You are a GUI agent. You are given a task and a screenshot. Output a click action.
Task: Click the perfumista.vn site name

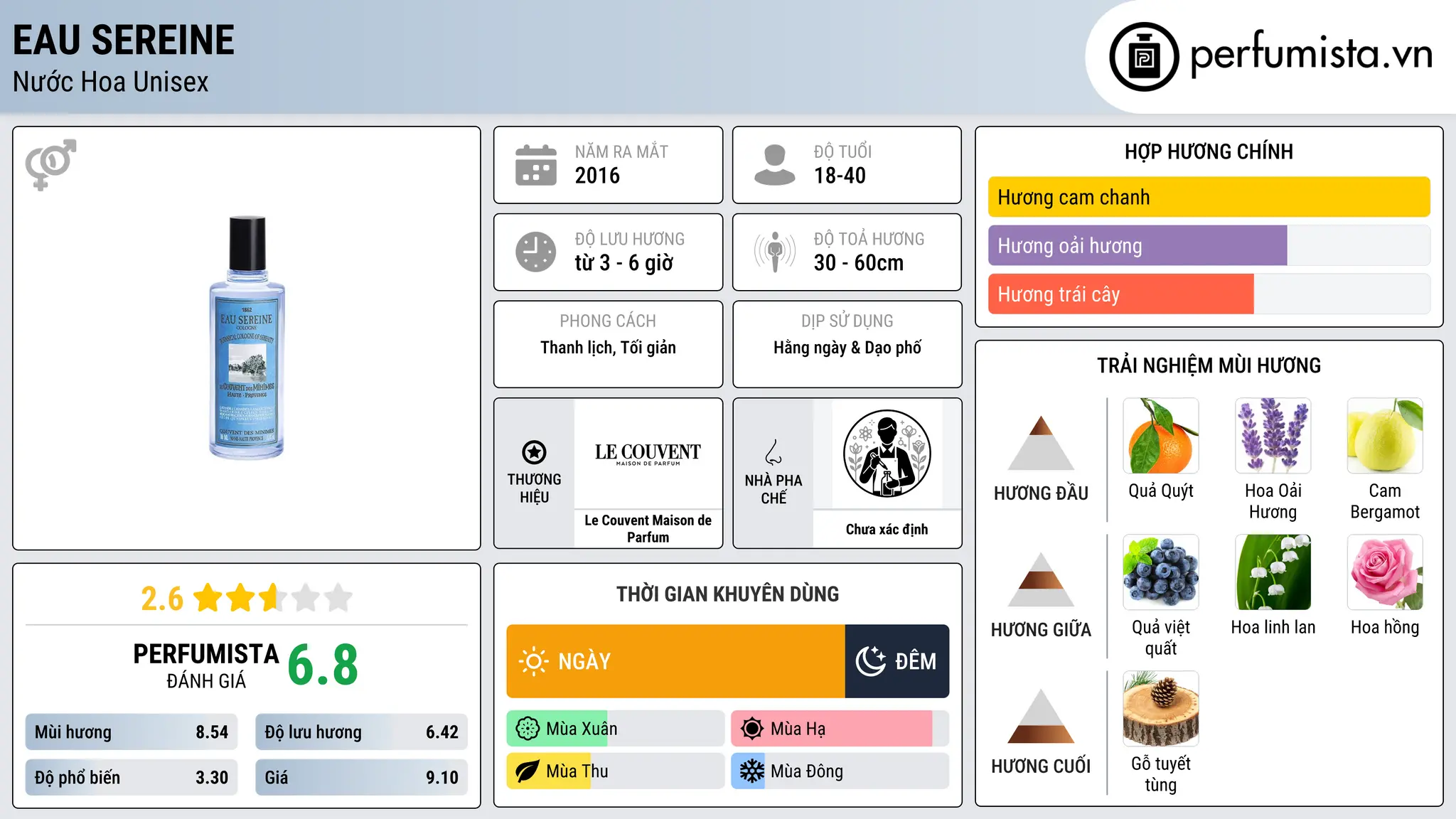click(x=1311, y=55)
